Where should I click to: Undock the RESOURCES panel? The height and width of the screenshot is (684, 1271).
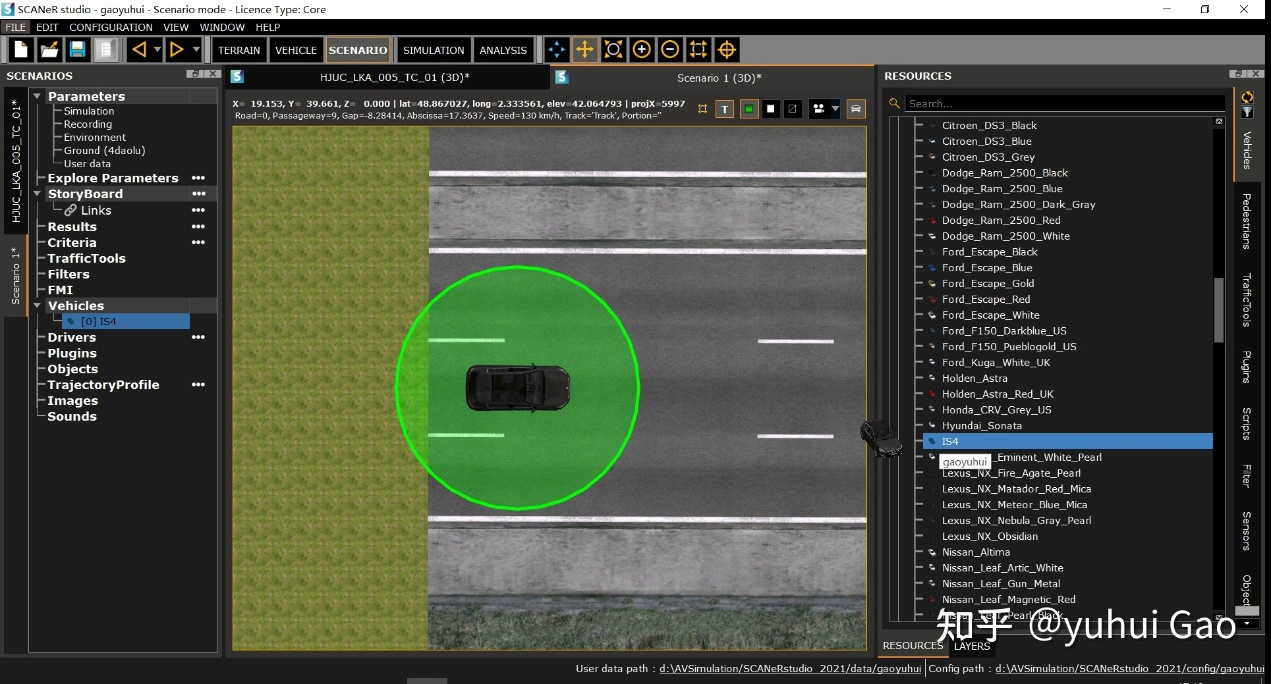(1240, 75)
